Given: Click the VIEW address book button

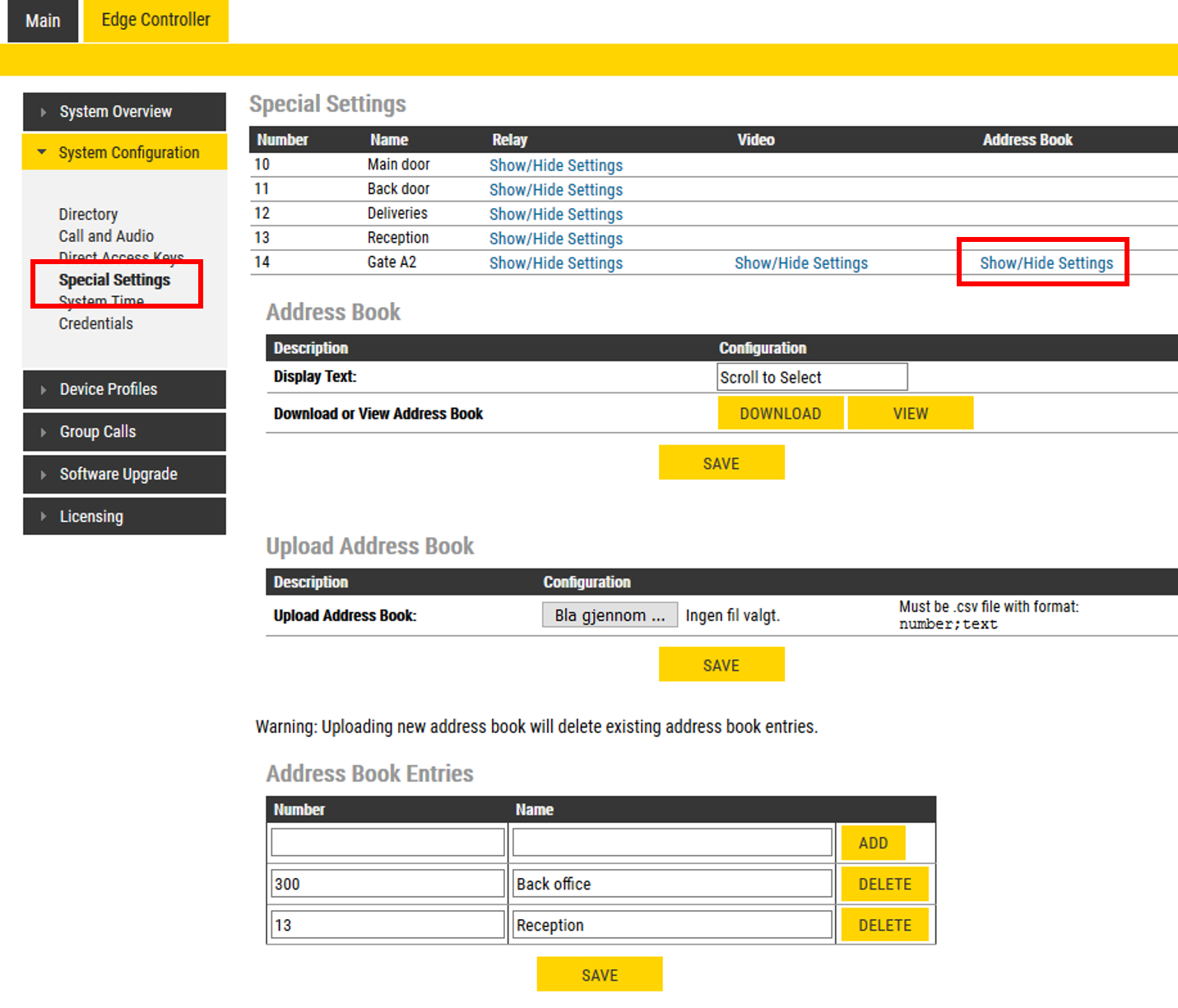Looking at the screenshot, I should [x=910, y=413].
